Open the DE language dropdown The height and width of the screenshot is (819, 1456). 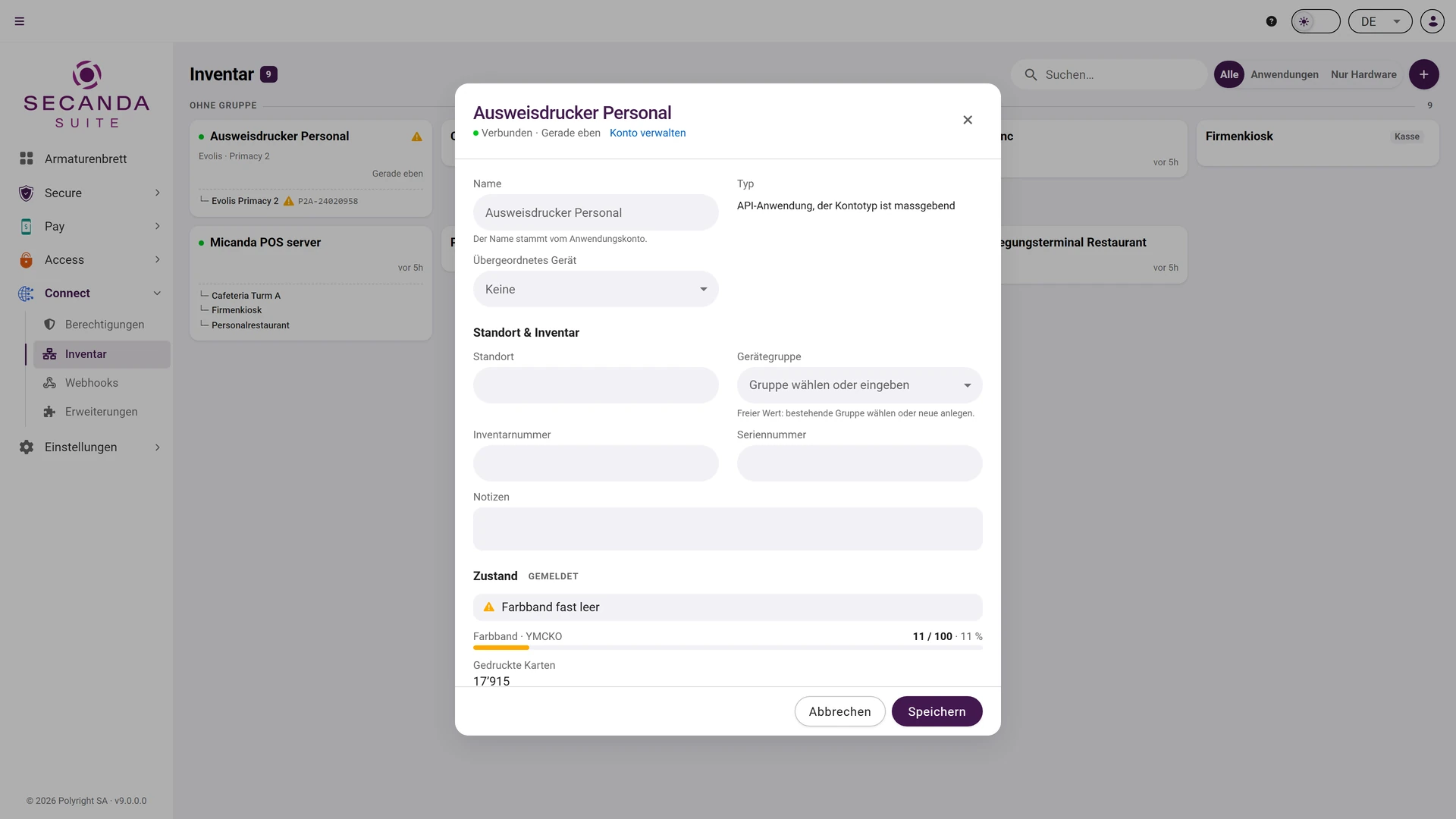coord(1380,21)
